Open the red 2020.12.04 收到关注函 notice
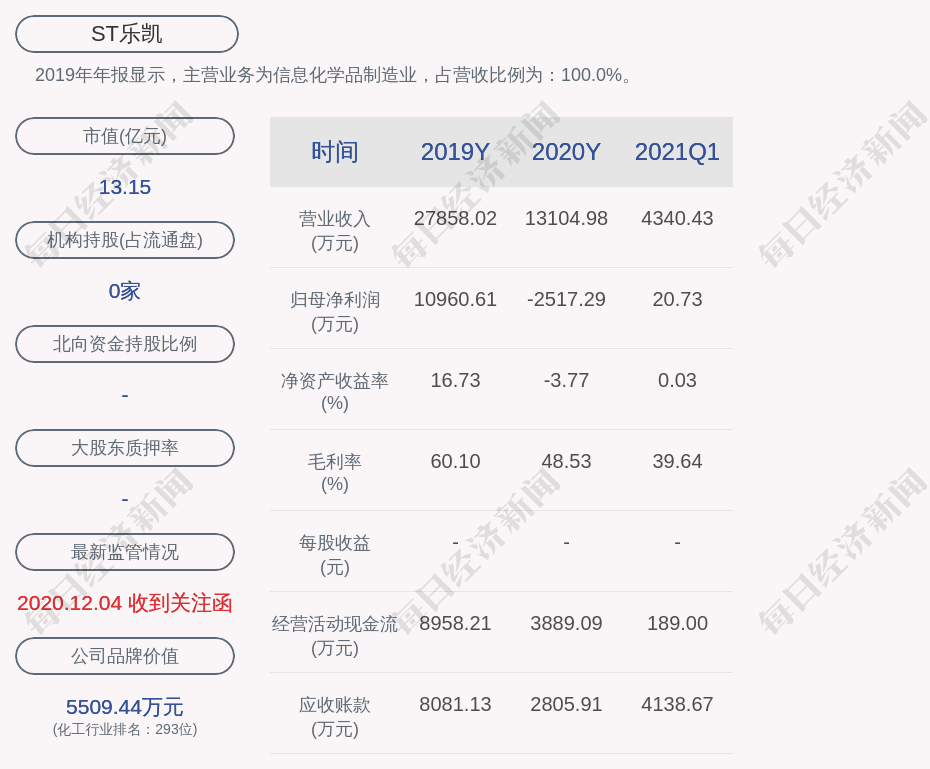Screen dimensions: 930x769 pyautogui.click(x=125, y=603)
